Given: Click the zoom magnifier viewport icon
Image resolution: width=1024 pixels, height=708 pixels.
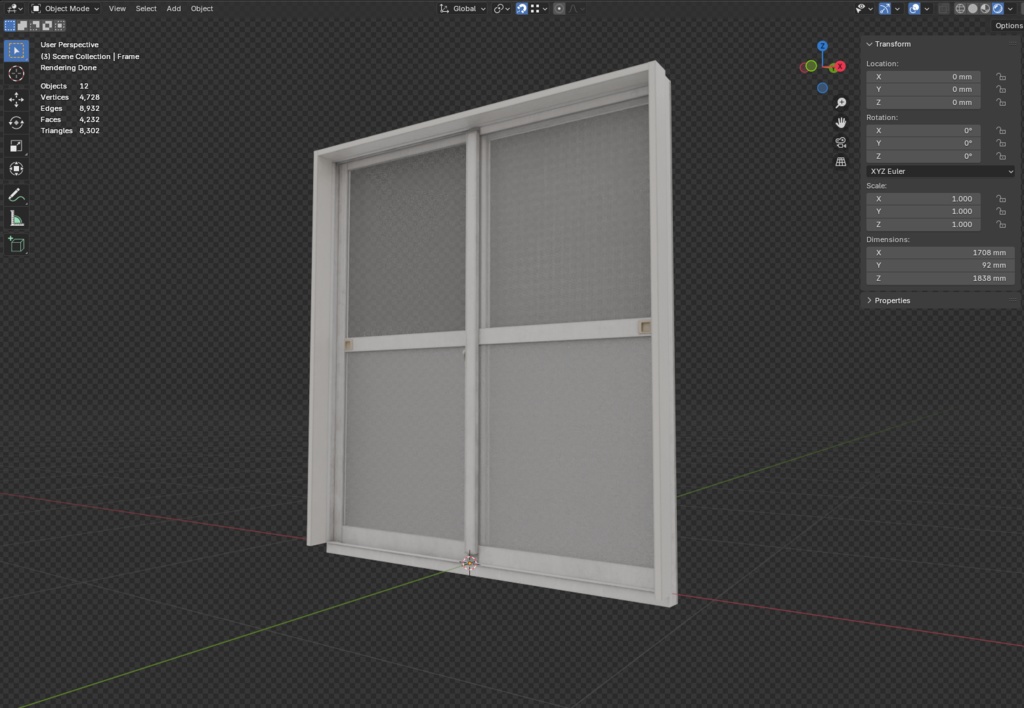Looking at the screenshot, I should pos(840,103).
